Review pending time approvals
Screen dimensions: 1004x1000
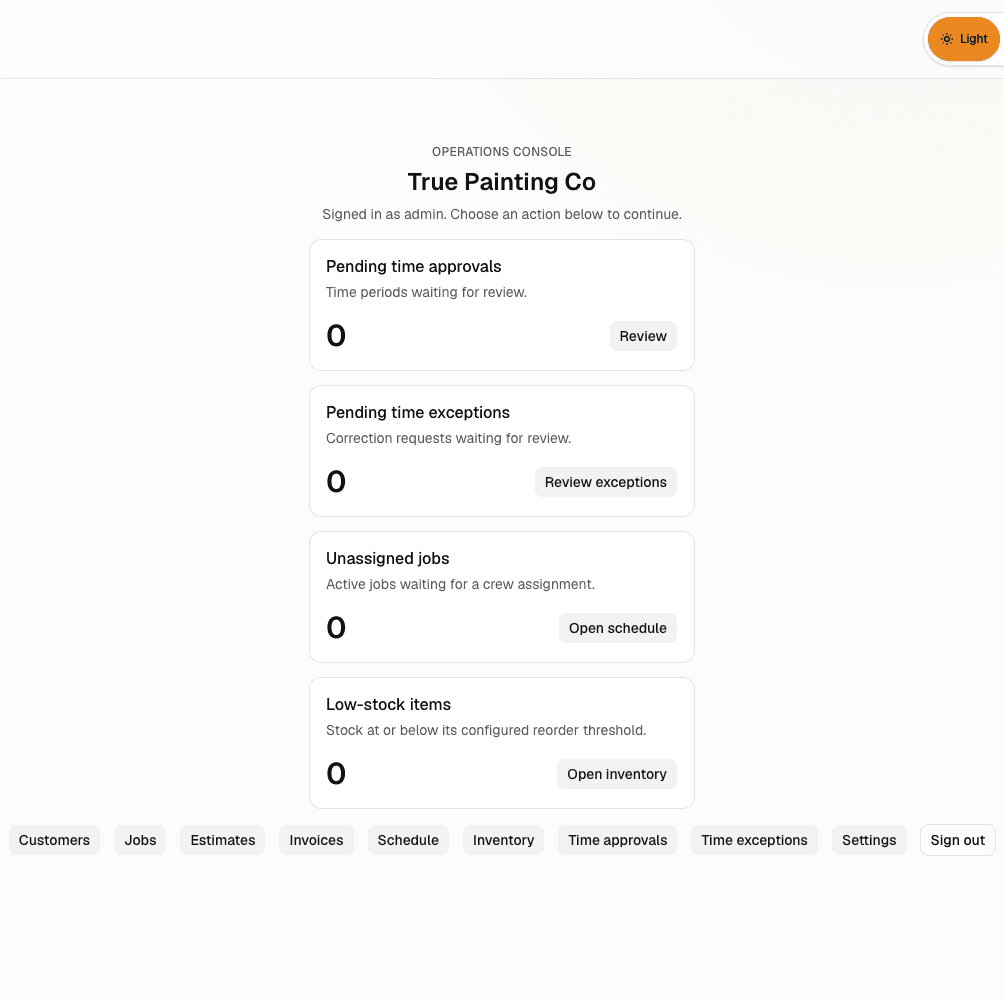point(643,336)
